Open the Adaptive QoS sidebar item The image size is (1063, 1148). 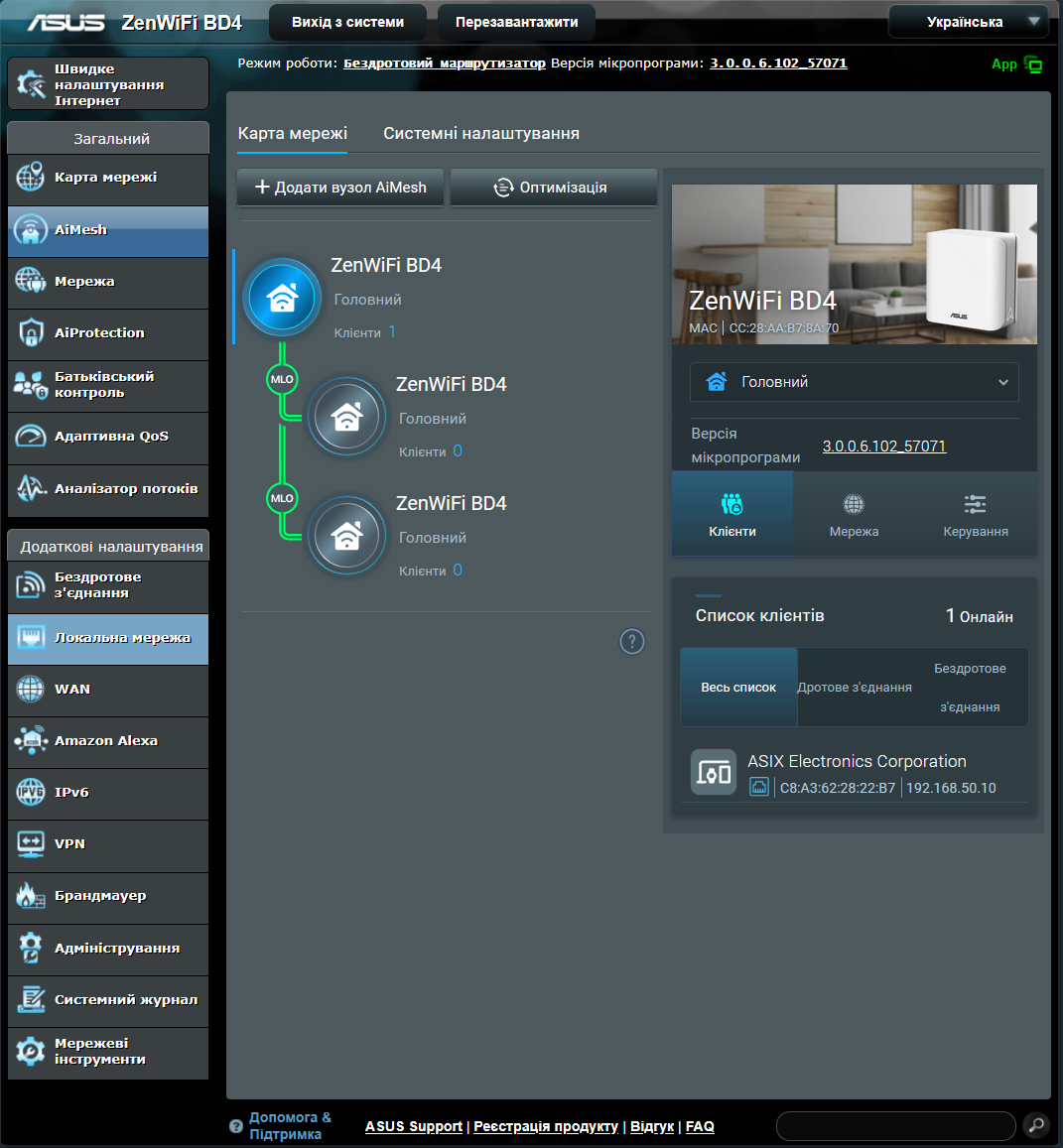[108, 437]
